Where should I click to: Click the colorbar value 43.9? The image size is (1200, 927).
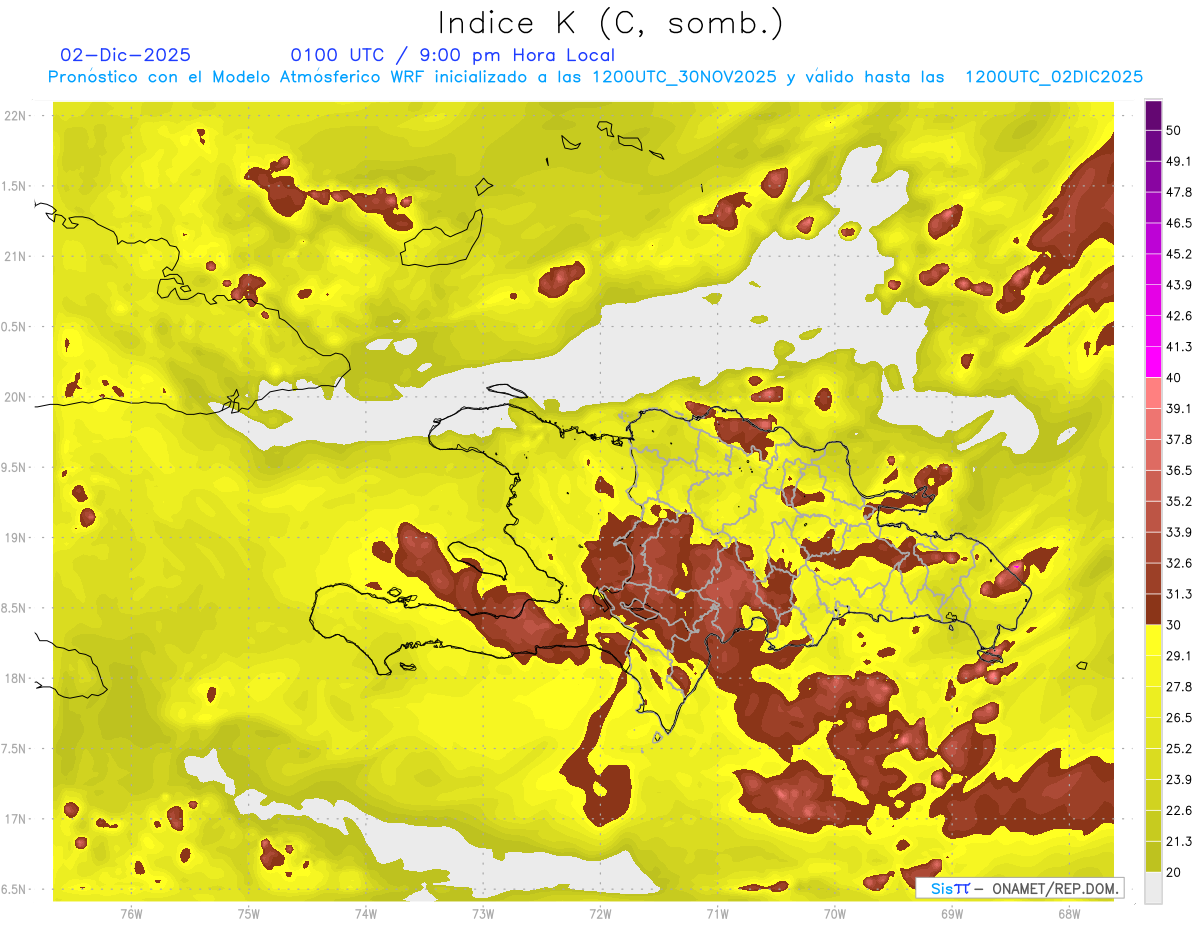pos(1179,285)
